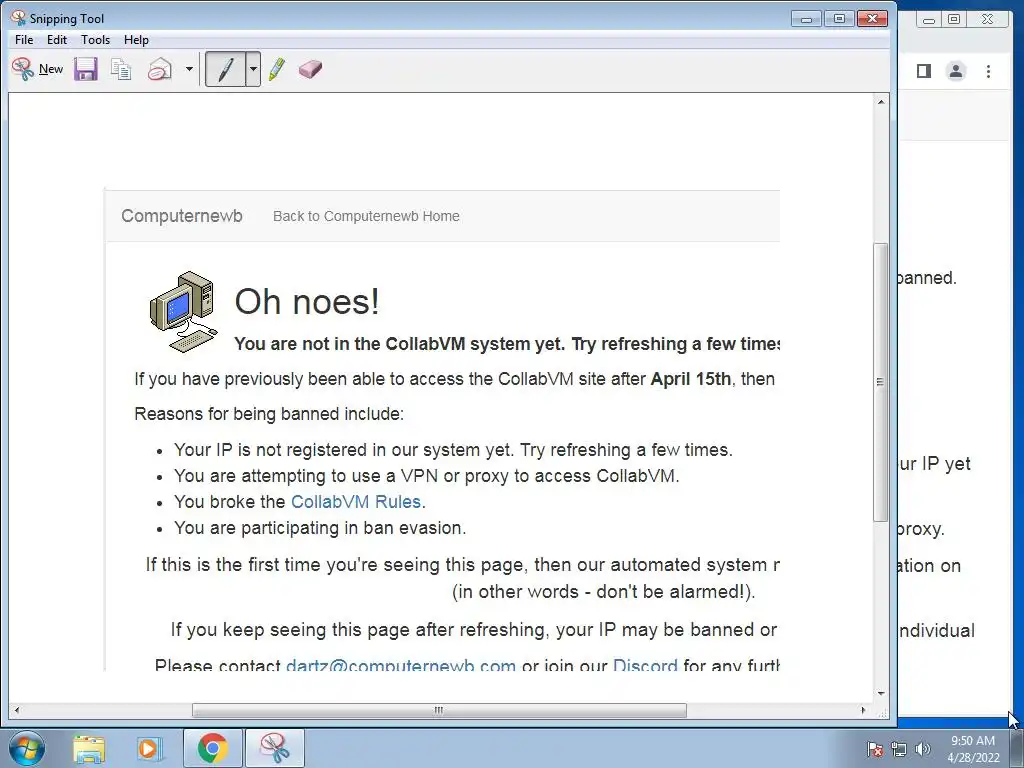The width and height of the screenshot is (1024, 768).
Task: Click the Computernewb brand text
Action: click(182, 216)
